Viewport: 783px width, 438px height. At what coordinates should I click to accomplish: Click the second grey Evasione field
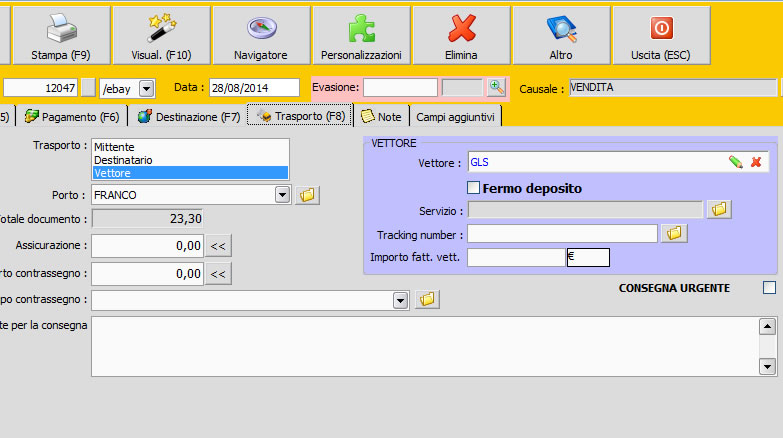pos(462,87)
